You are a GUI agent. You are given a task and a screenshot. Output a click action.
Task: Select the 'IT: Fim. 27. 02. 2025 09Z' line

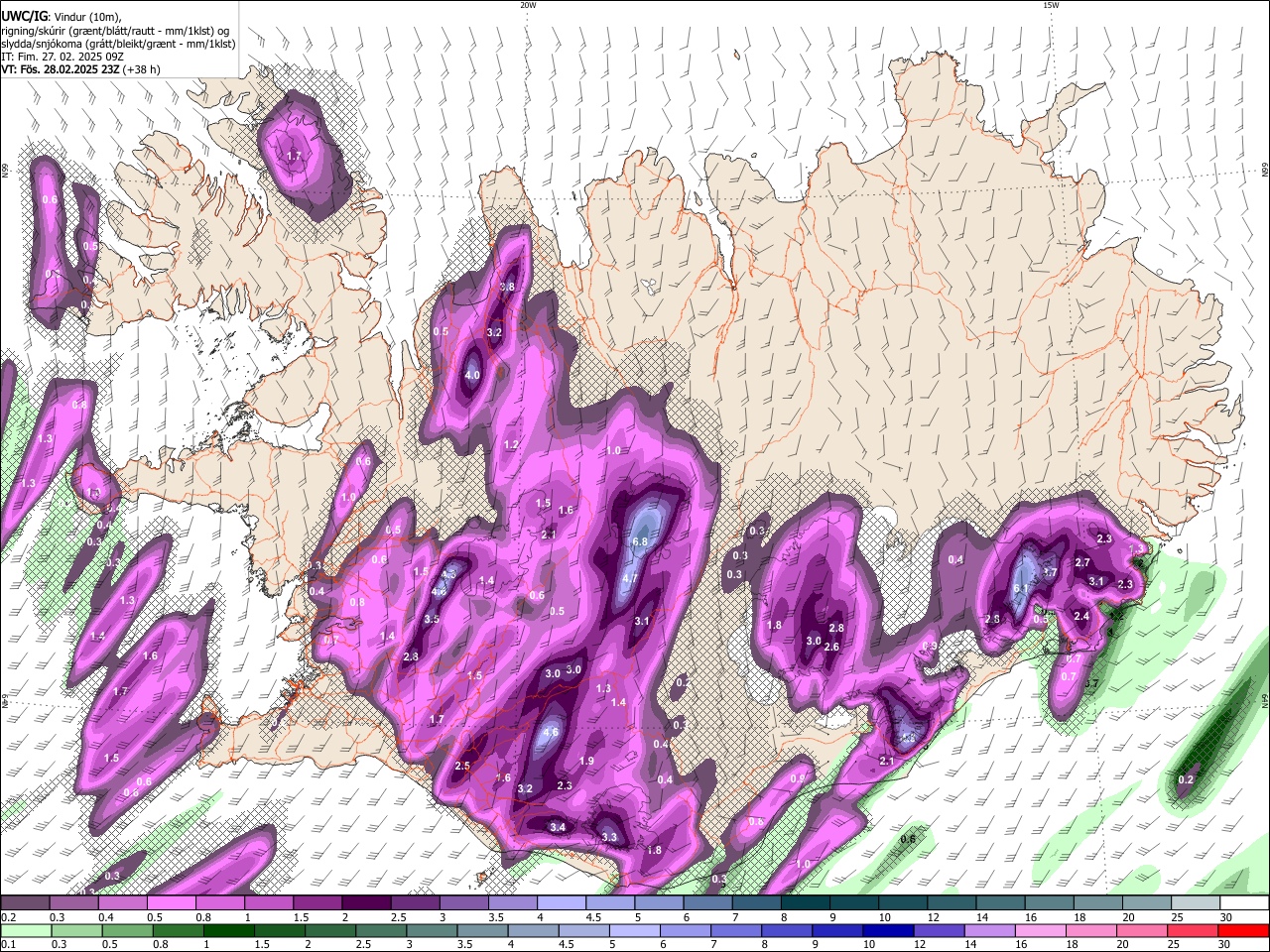[63, 57]
